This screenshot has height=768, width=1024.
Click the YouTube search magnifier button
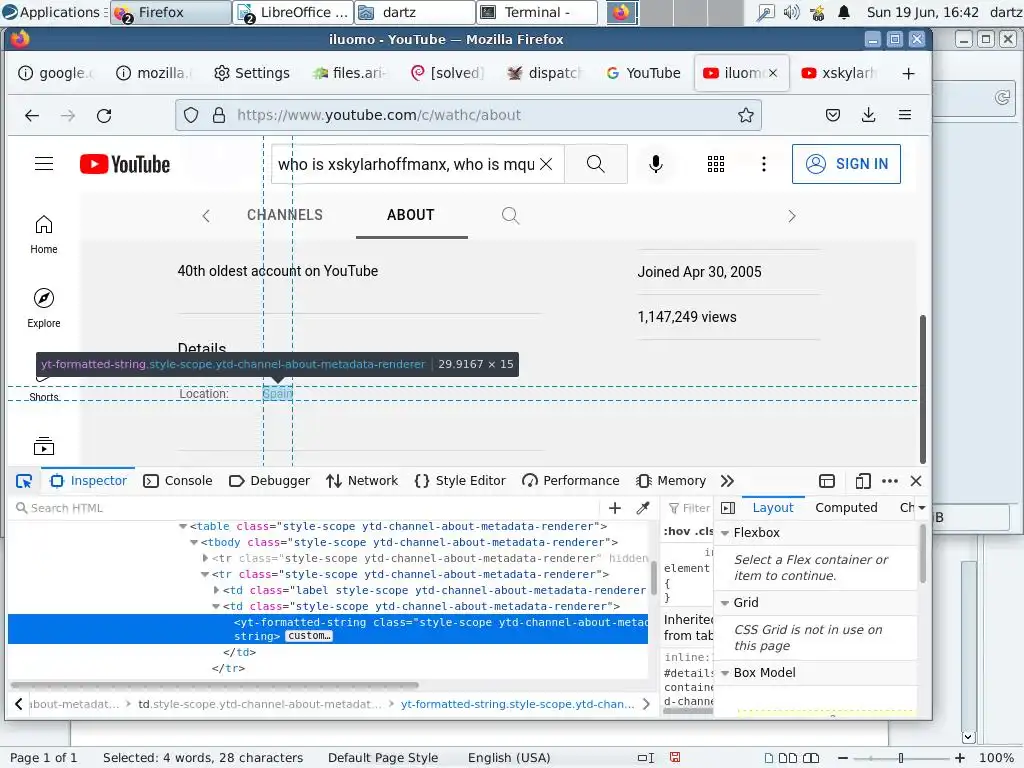coord(596,164)
